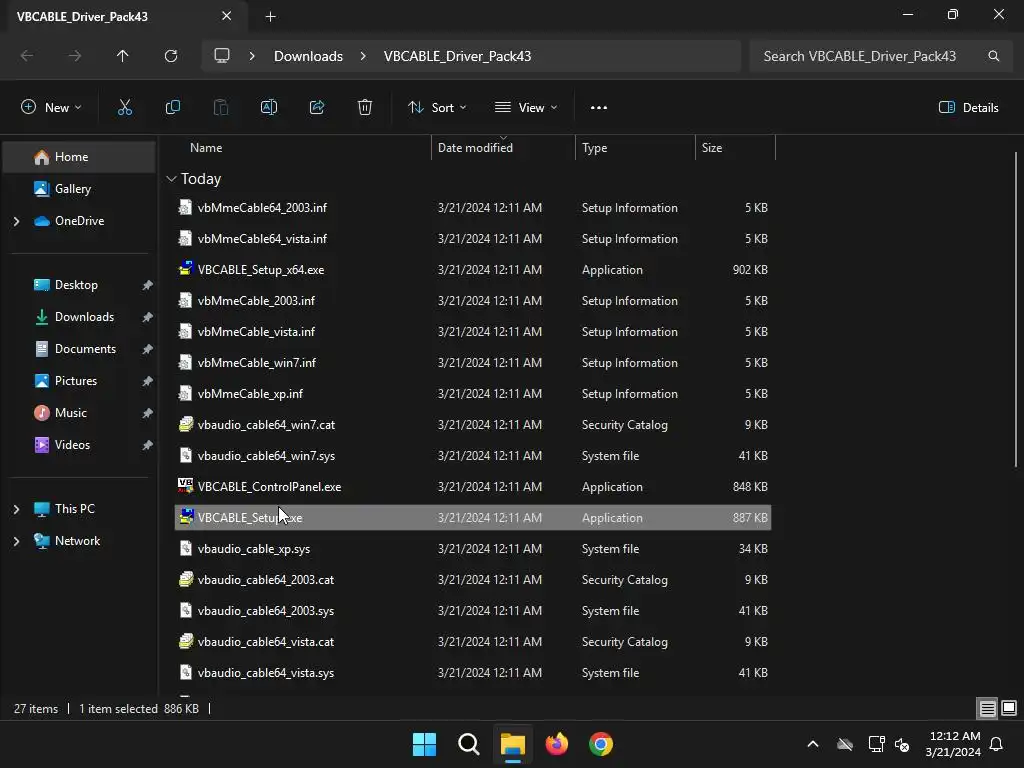This screenshot has width=1024, height=768.
Task: Click the forward navigation arrow
Action: click(x=75, y=56)
